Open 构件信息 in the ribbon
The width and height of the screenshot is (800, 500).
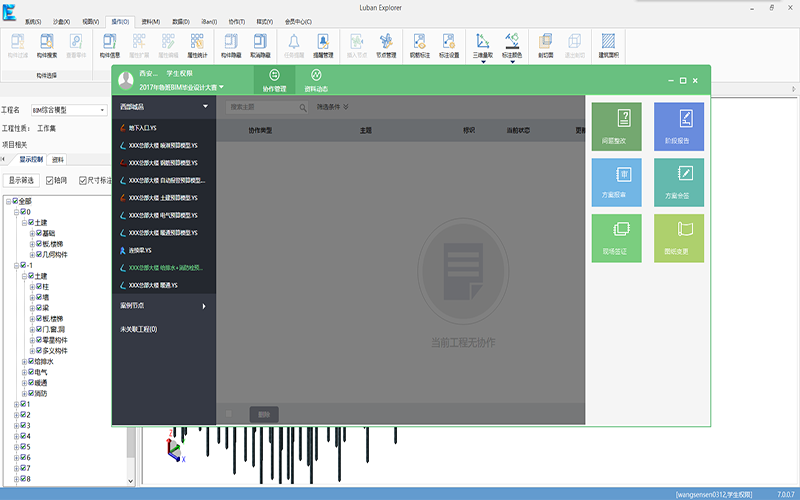click(109, 45)
